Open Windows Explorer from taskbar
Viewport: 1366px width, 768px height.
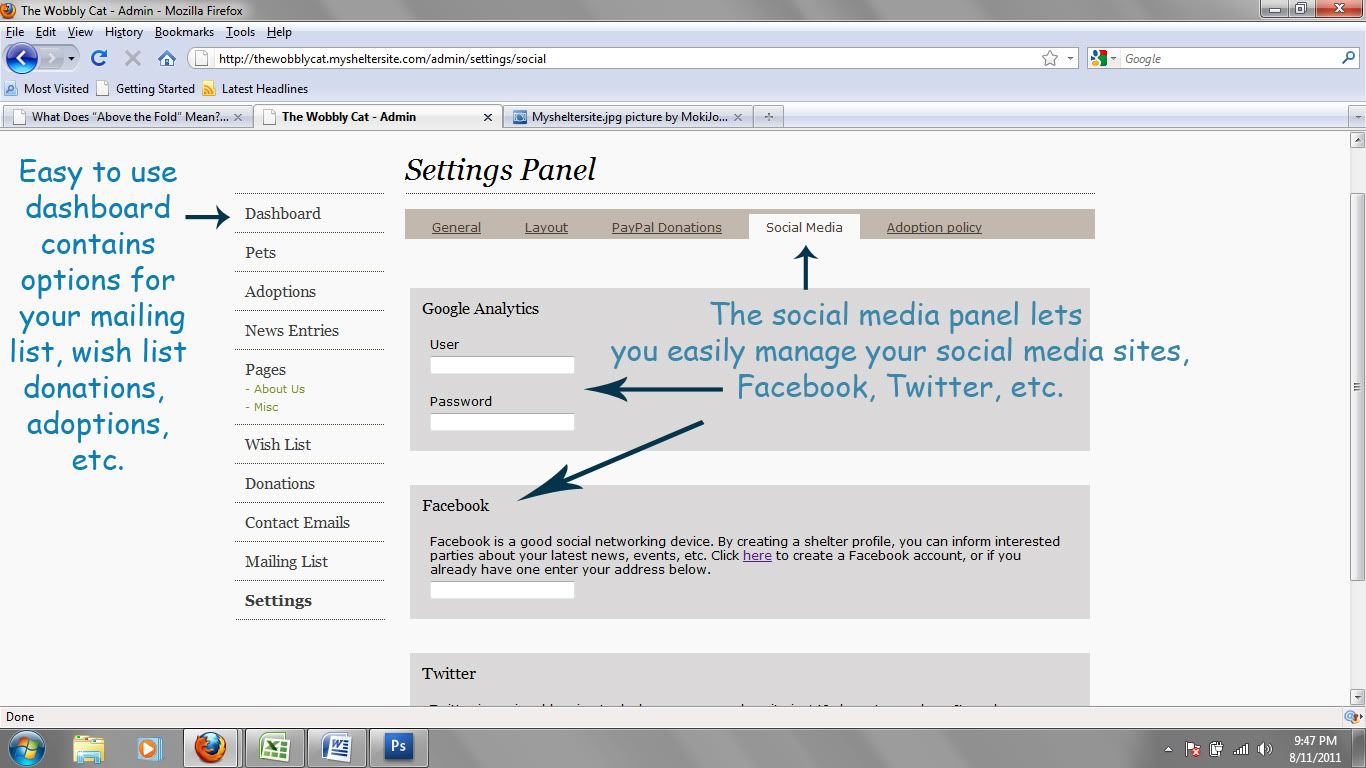click(89, 748)
